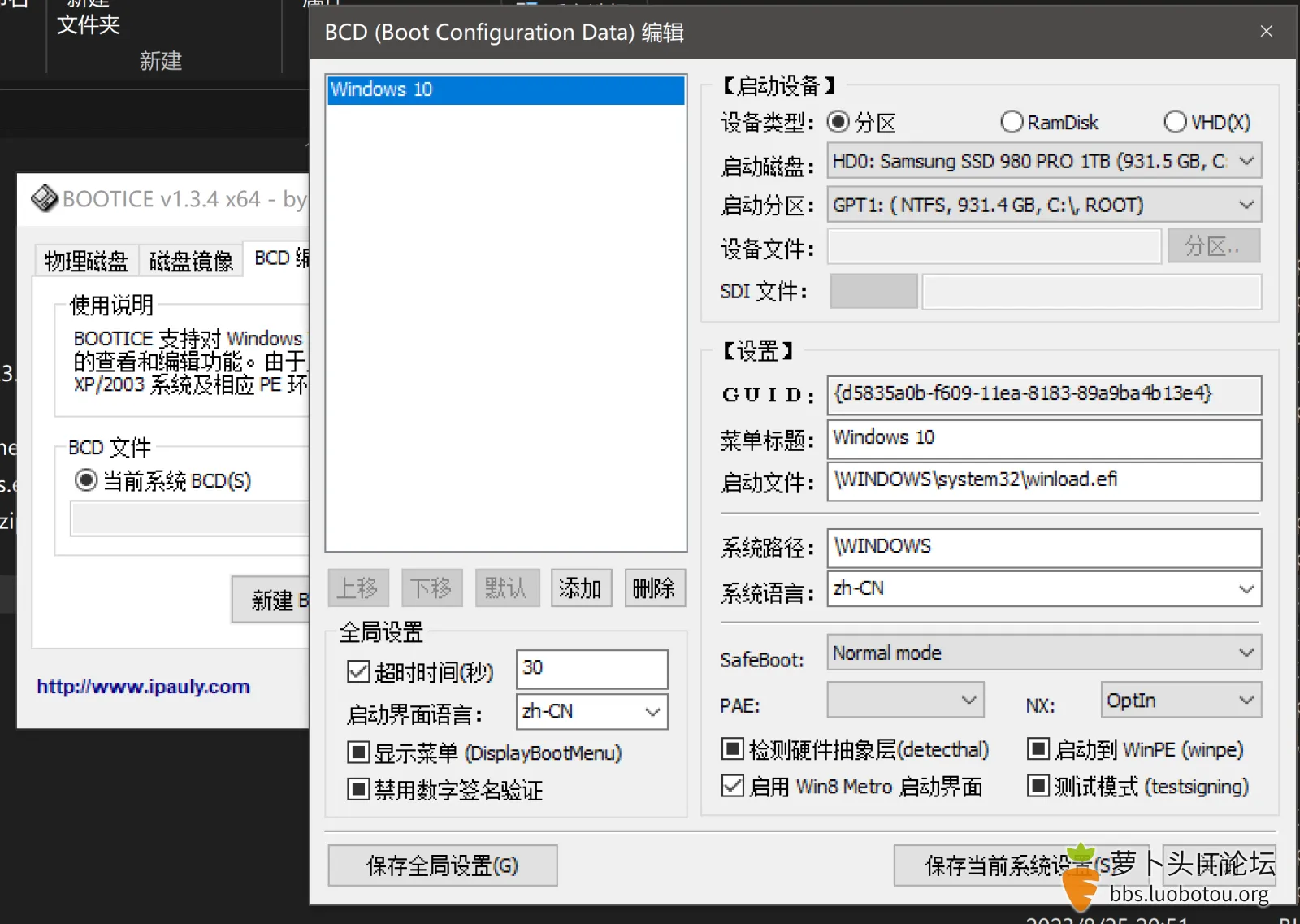Click the 上移 move-up button
The height and width of the screenshot is (924, 1300).
click(x=358, y=588)
